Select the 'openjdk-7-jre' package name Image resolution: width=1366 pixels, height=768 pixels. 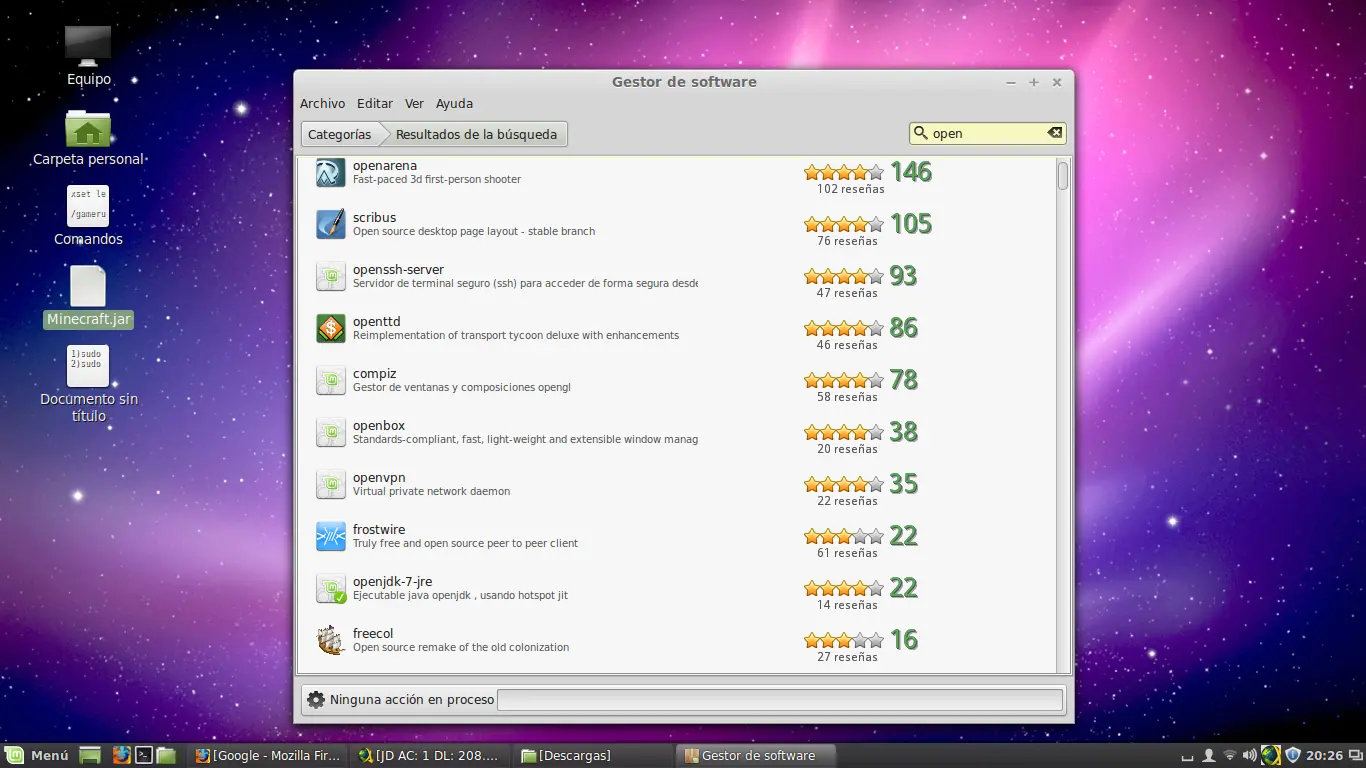392,582
